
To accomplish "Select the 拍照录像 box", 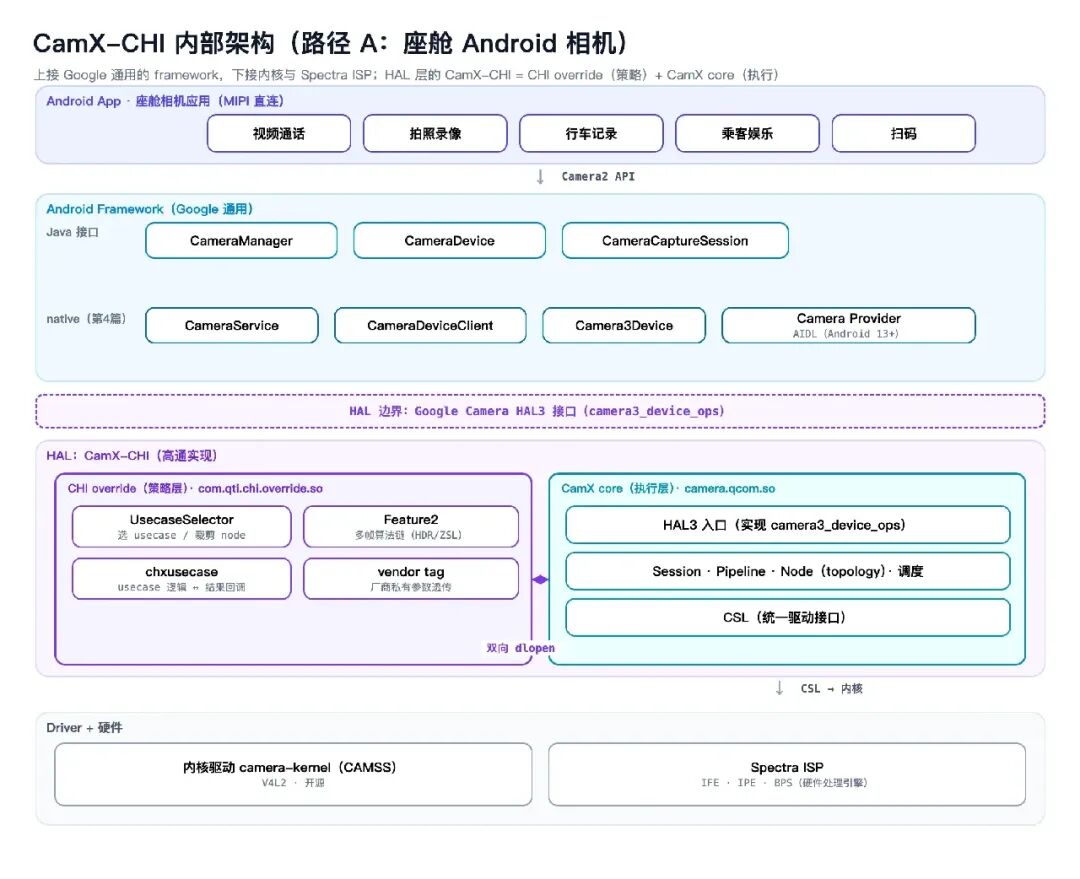I will click(435, 134).
